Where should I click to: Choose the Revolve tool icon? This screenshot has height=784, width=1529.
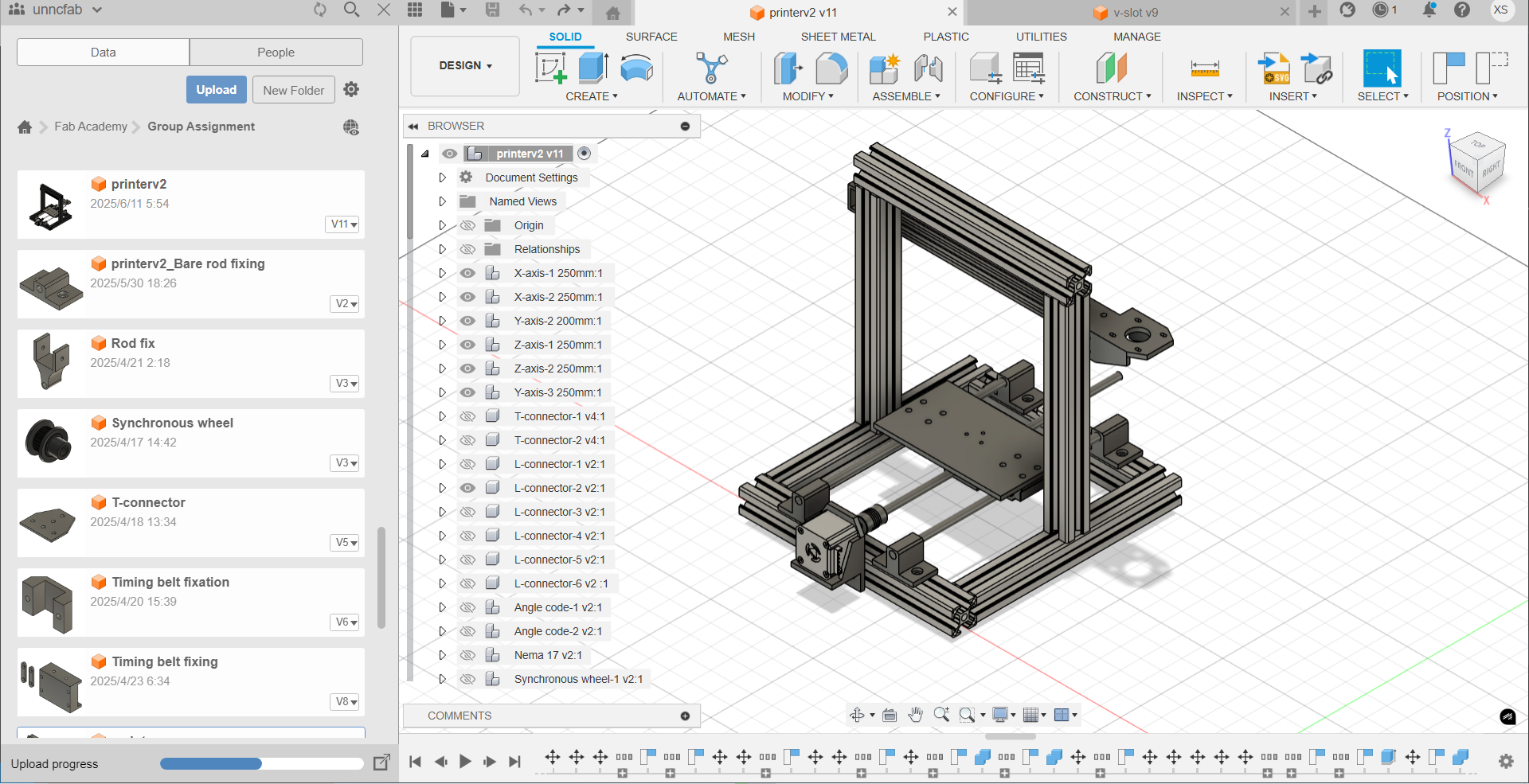[636, 68]
